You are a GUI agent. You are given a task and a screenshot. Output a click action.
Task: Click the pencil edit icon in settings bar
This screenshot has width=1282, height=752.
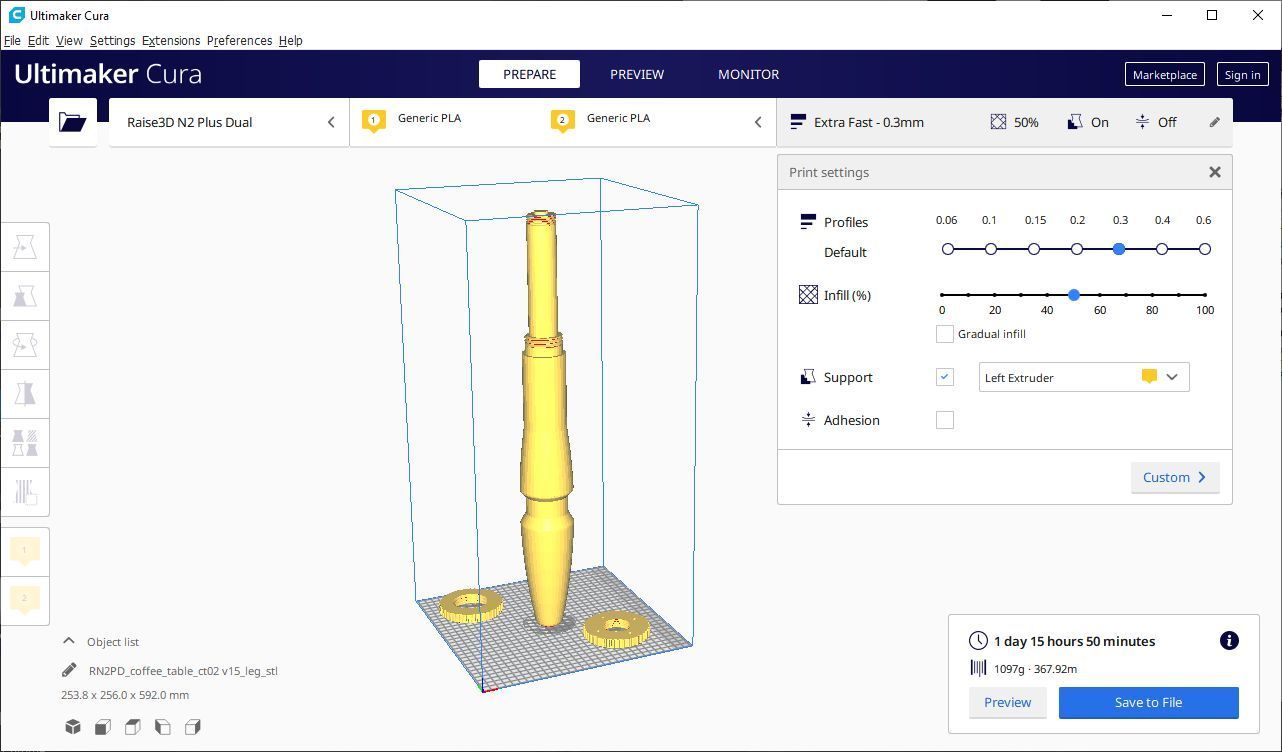tap(1215, 122)
